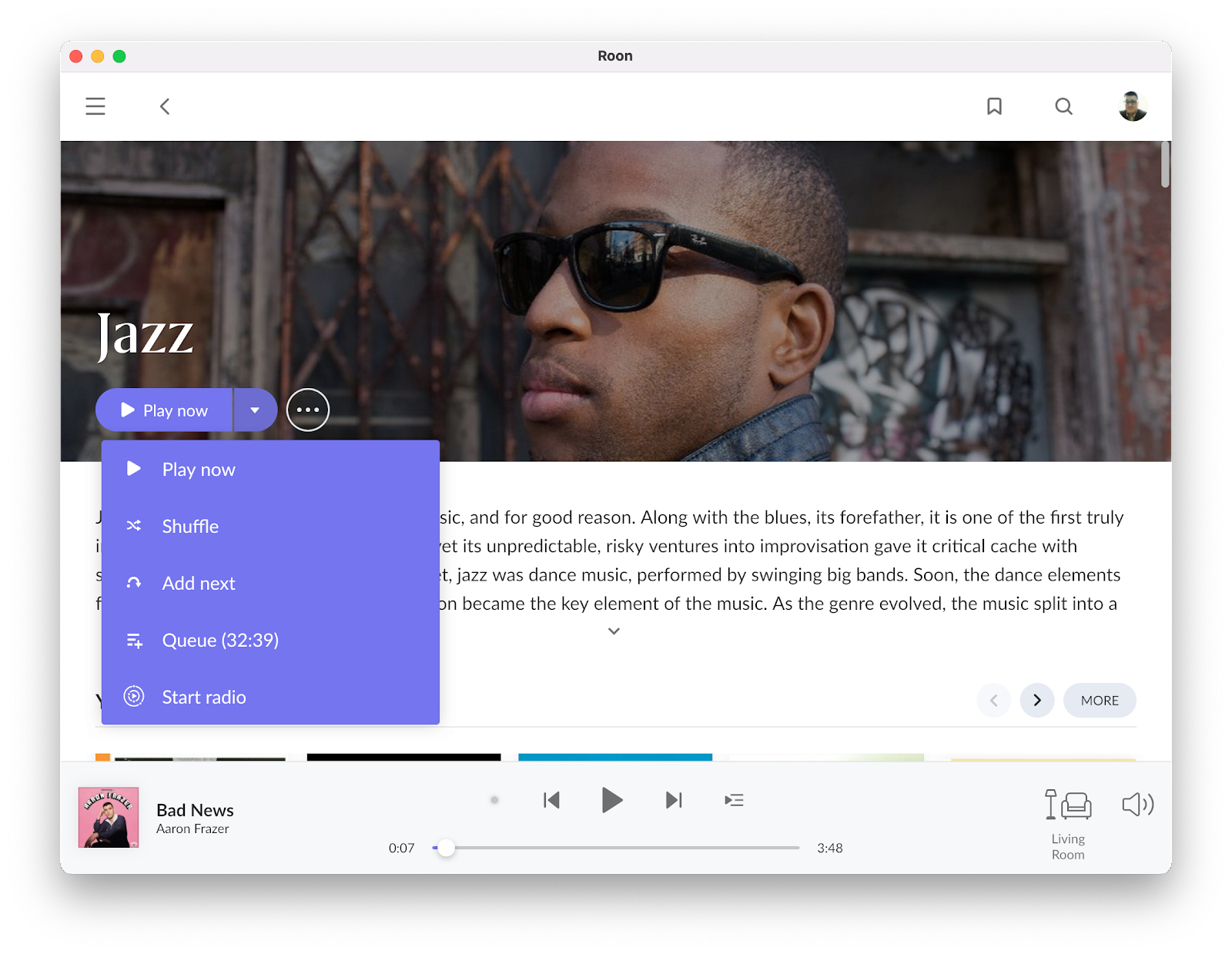Toggle the Play now dropdown arrow
The height and width of the screenshot is (954, 1232).
[255, 410]
